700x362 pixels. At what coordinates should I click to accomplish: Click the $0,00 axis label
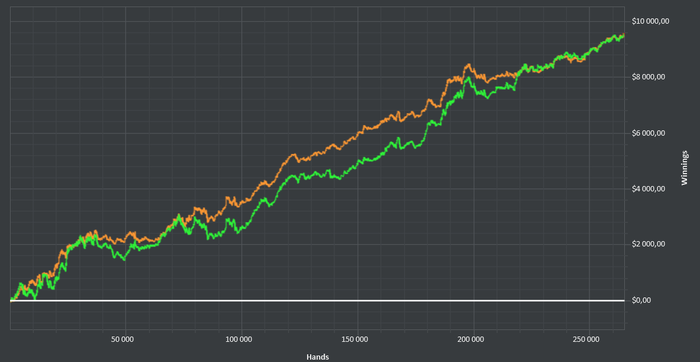click(641, 300)
